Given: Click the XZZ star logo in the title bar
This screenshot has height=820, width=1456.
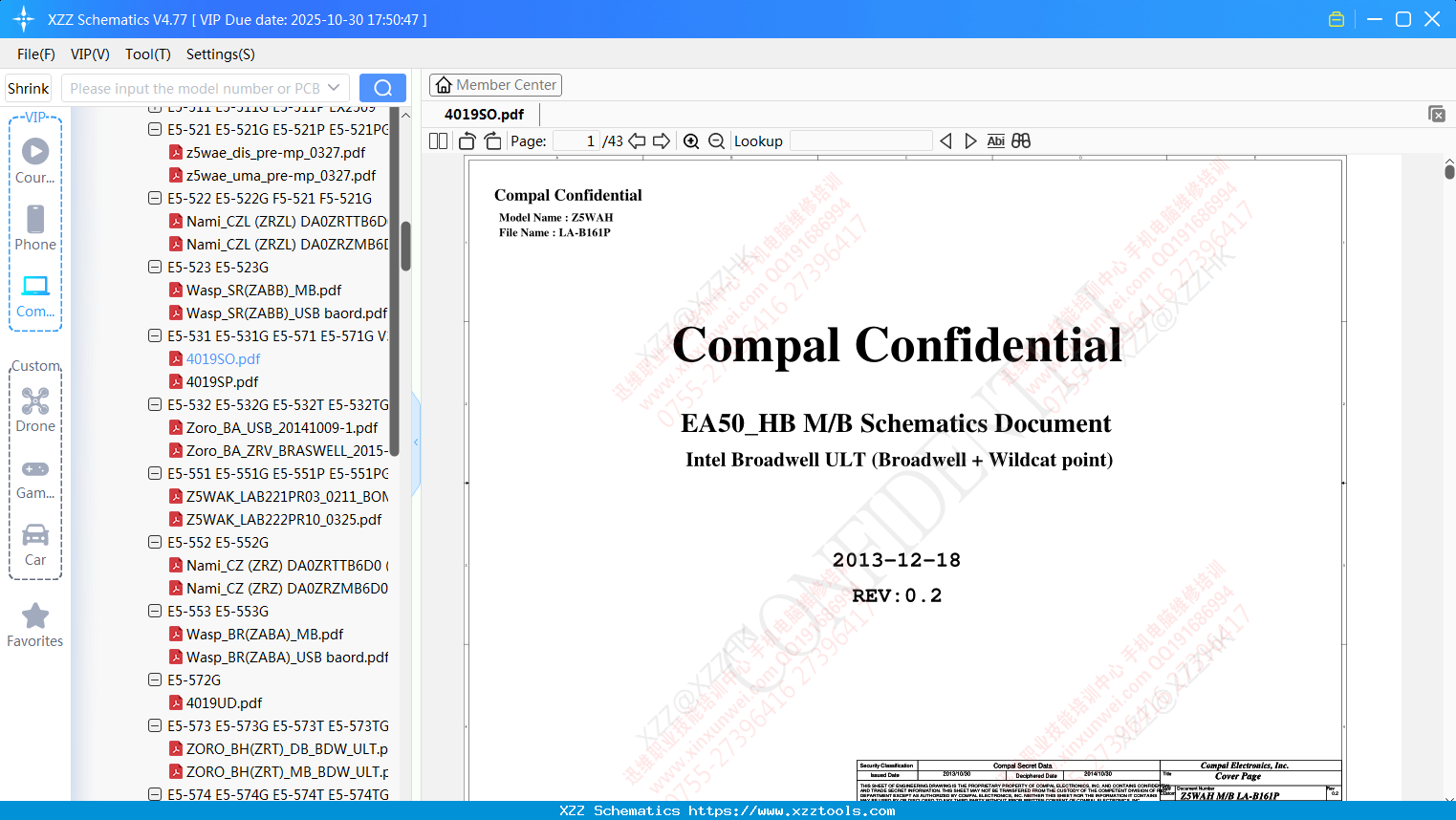Looking at the screenshot, I should [x=24, y=19].
